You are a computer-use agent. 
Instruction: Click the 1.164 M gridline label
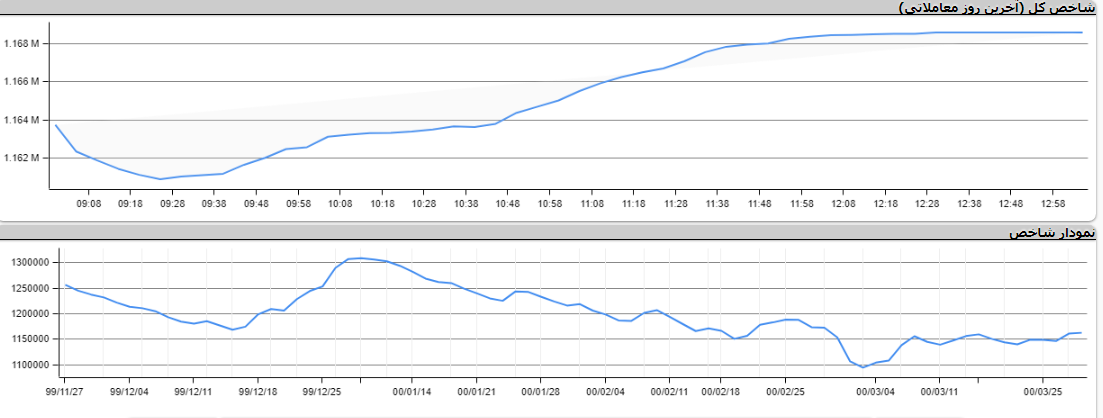tap(22, 120)
